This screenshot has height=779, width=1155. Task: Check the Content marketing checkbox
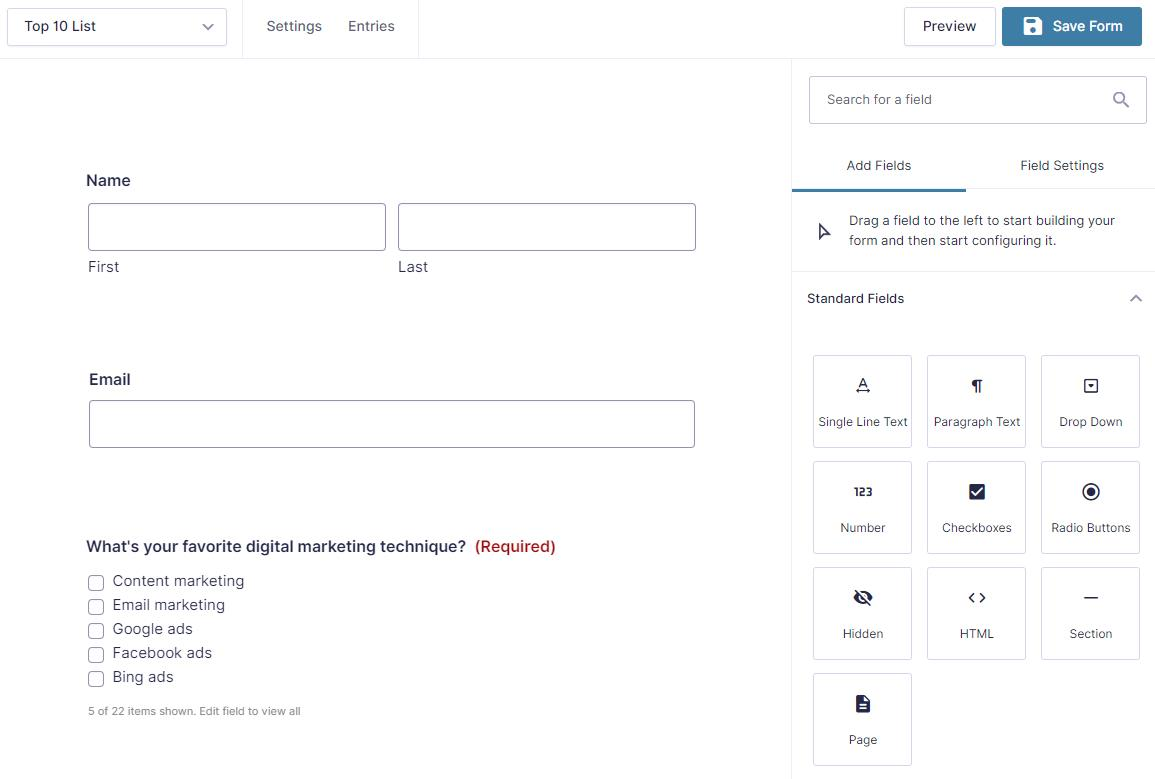pos(96,583)
